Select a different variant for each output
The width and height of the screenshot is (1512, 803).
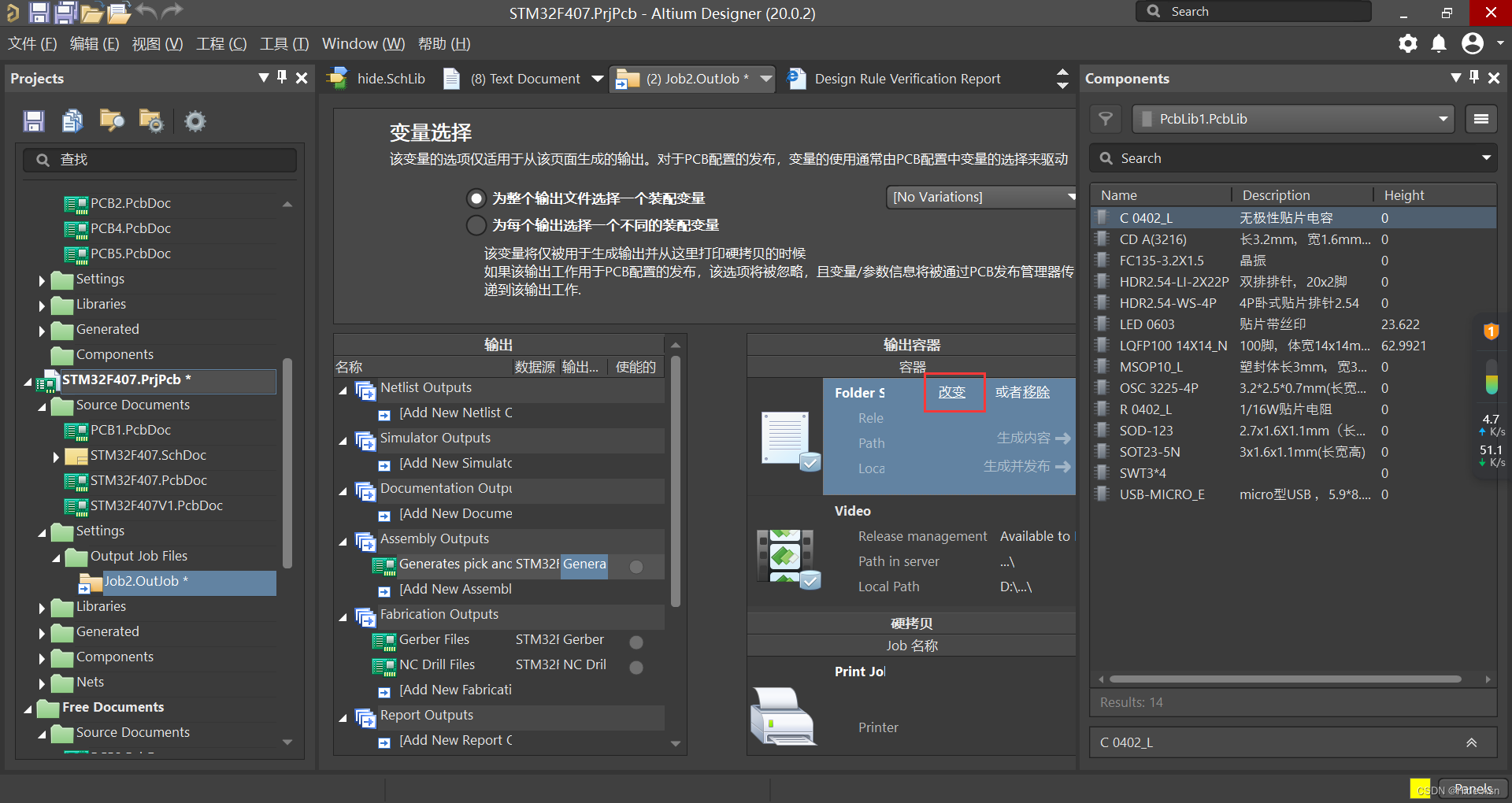(476, 225)
